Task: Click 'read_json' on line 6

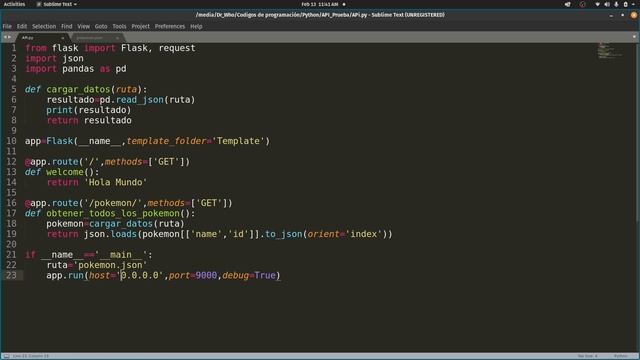Action: 140,100
